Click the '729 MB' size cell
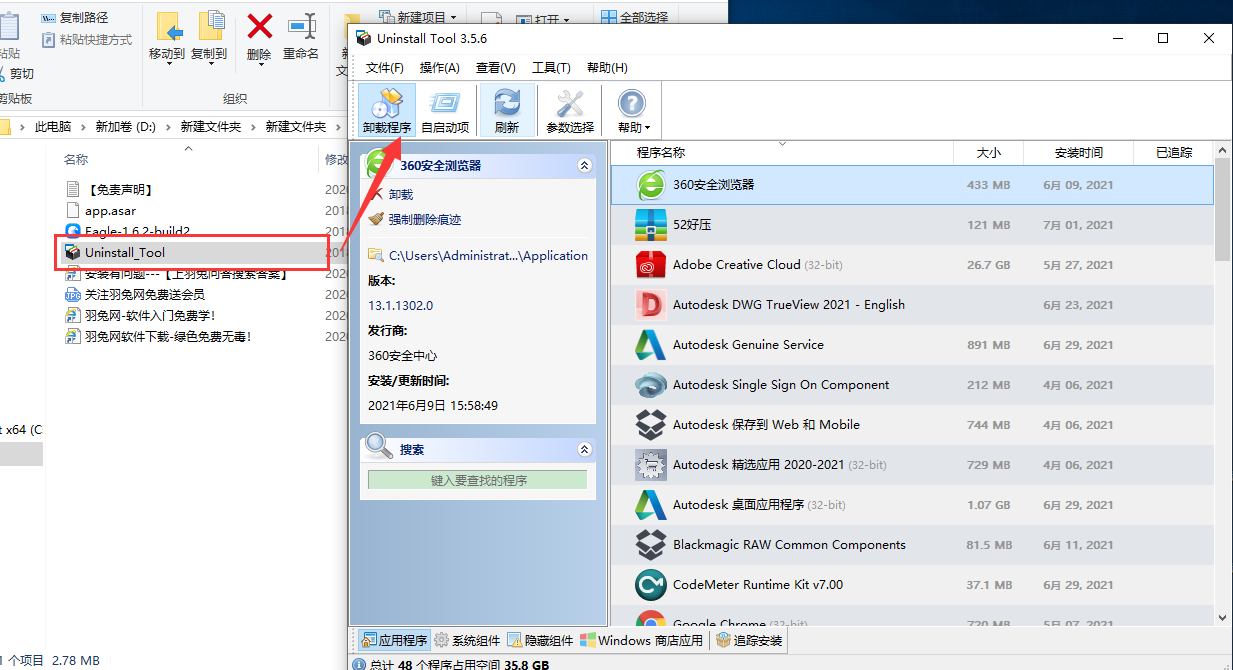 coord(990,465)
